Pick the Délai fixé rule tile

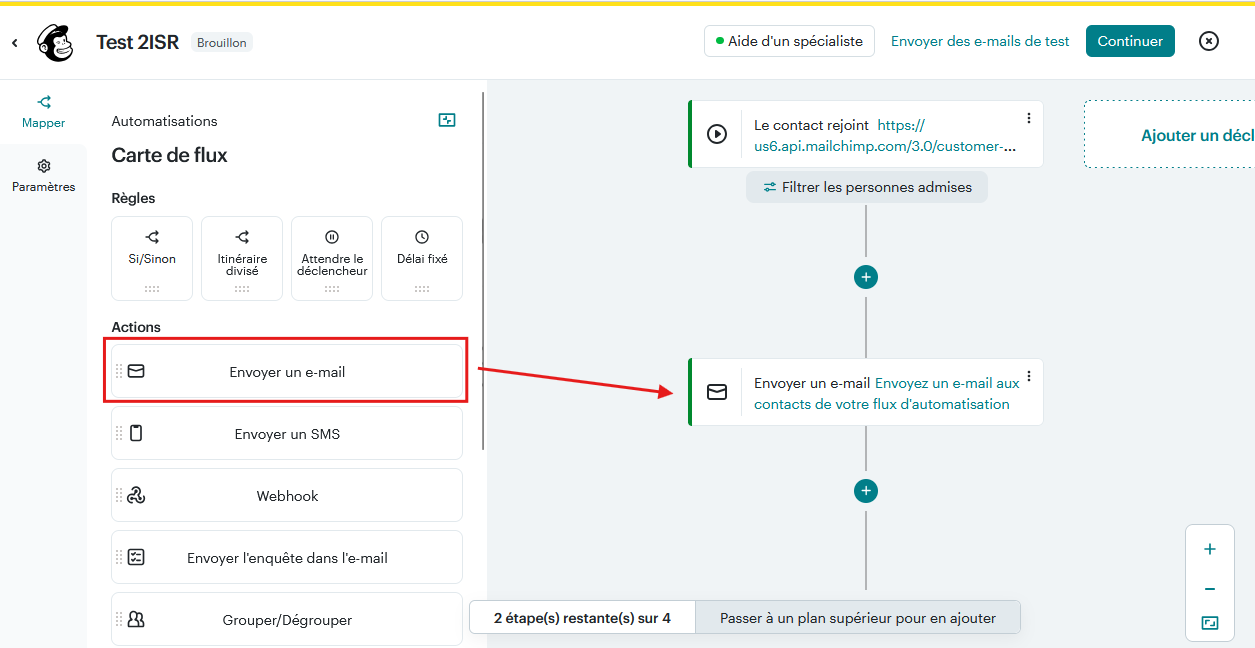pyautogui.click(x=422, y=257)
